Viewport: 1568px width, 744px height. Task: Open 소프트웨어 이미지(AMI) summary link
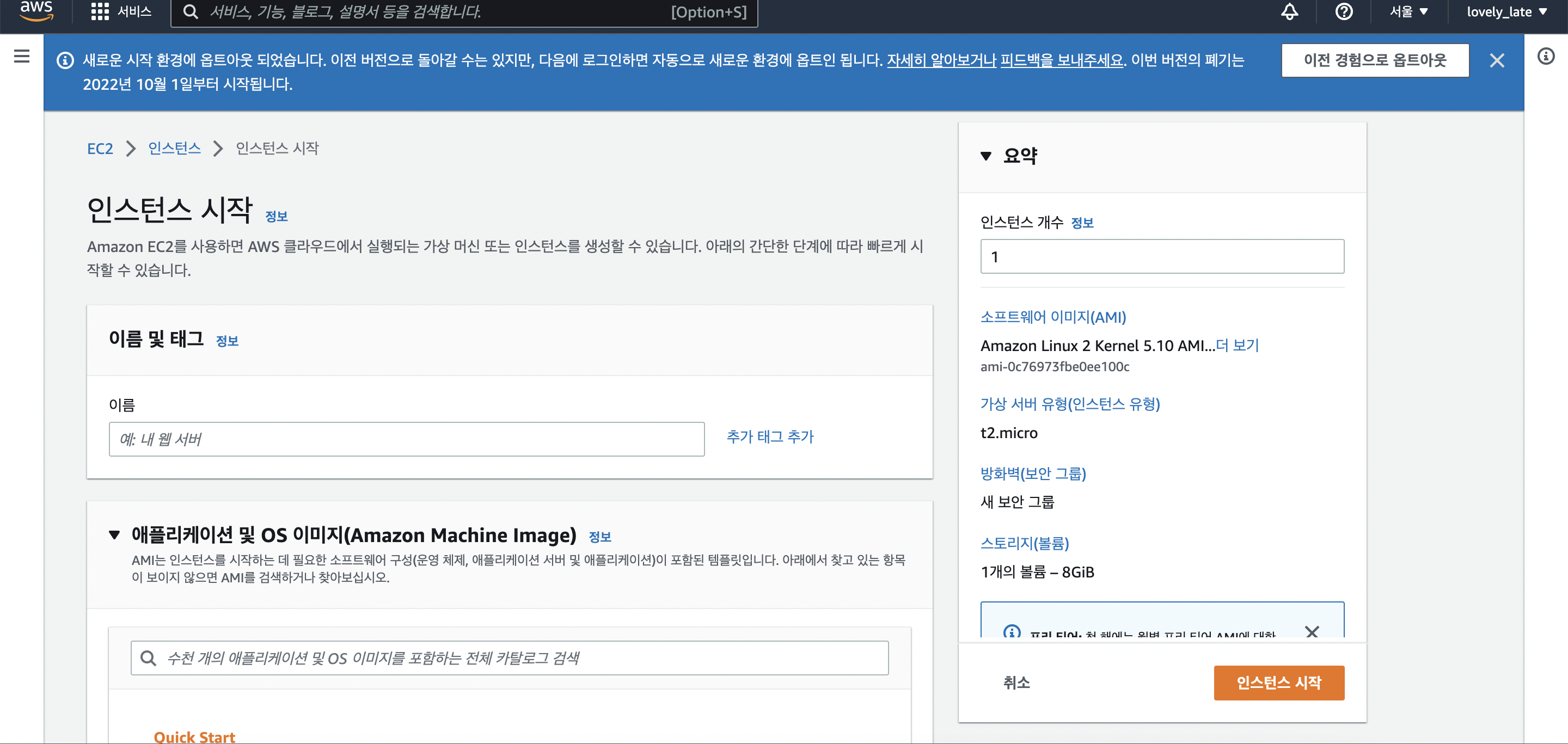click(x=1053, y=317)
